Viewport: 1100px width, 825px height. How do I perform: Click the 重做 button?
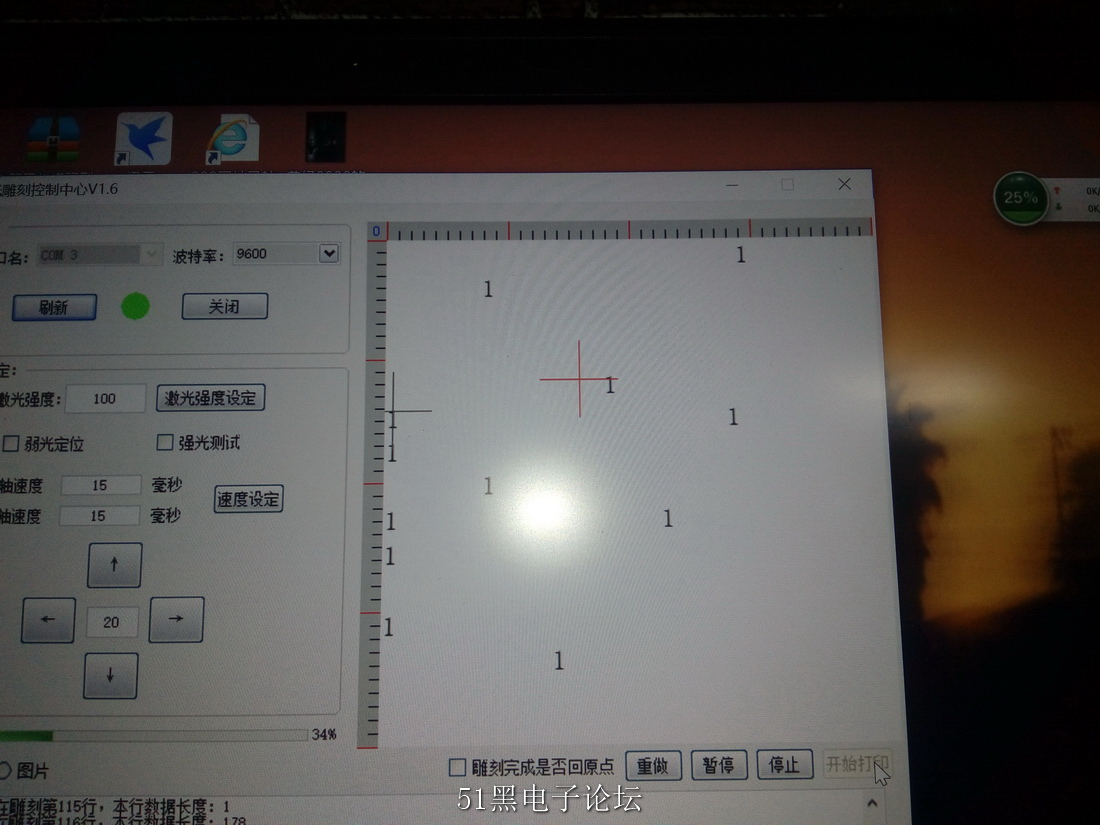[x=653, y=765]
